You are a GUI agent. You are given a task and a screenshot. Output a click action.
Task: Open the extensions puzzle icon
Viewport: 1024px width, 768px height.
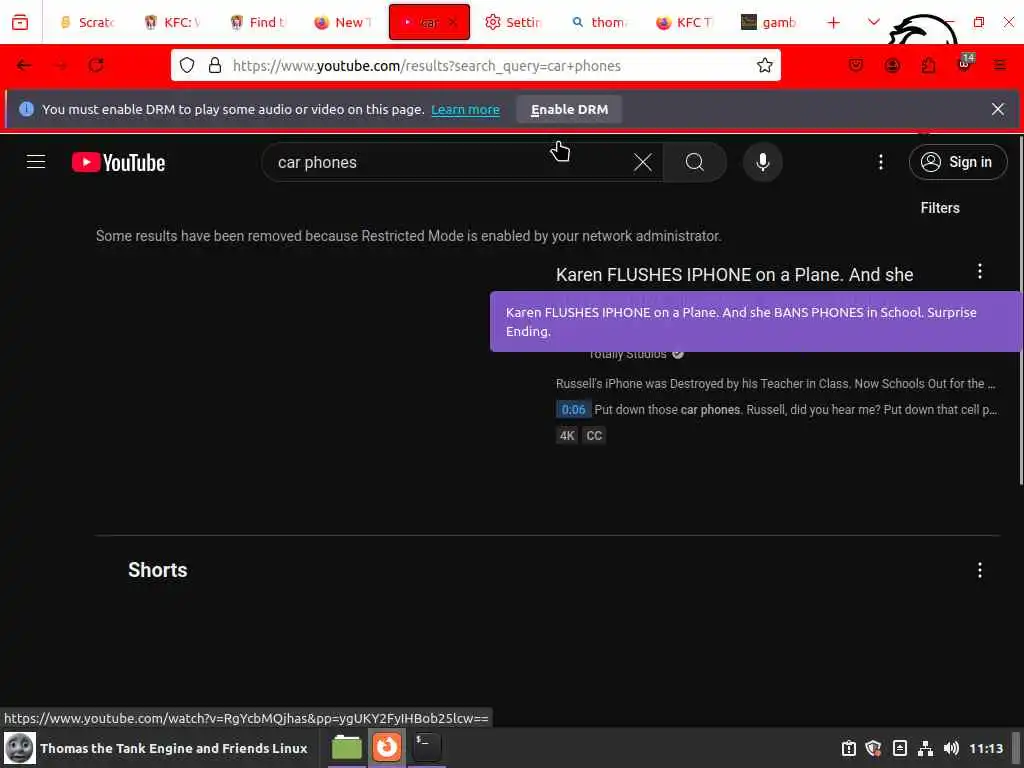[928, 65]
